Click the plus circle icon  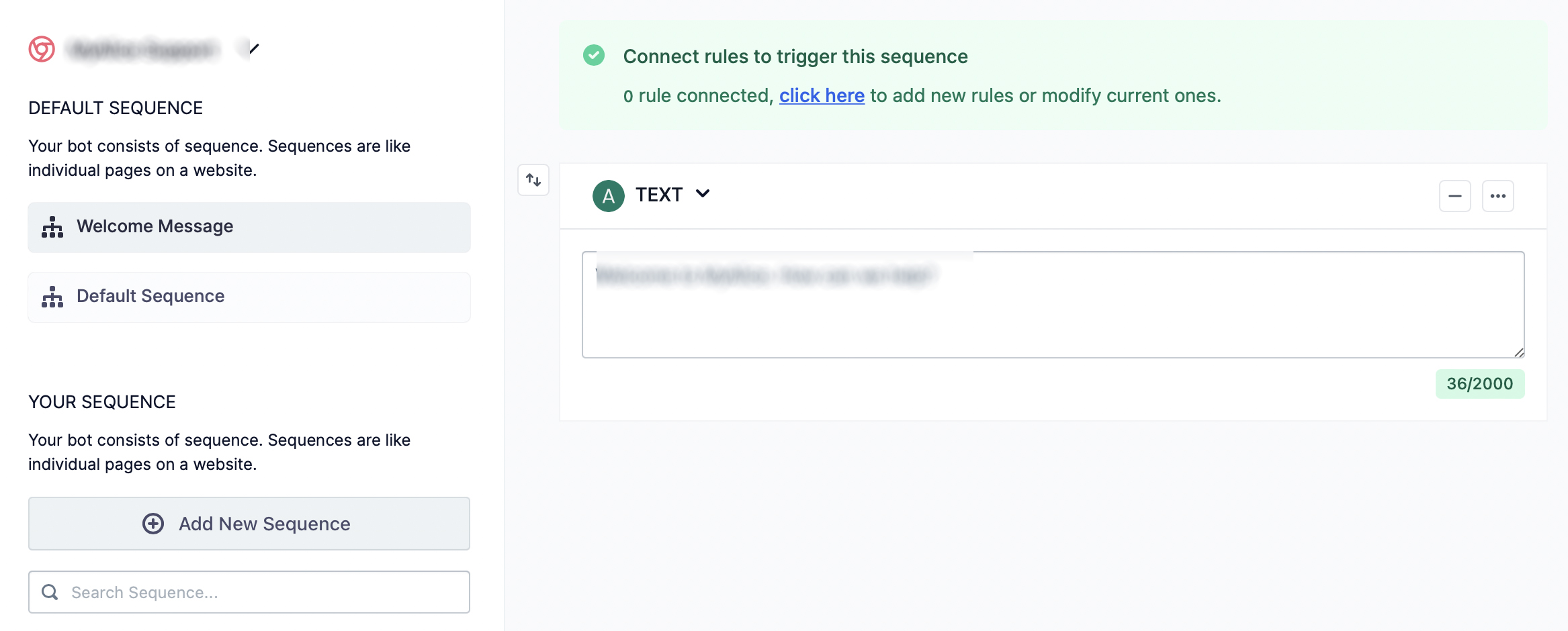(153, 524)
